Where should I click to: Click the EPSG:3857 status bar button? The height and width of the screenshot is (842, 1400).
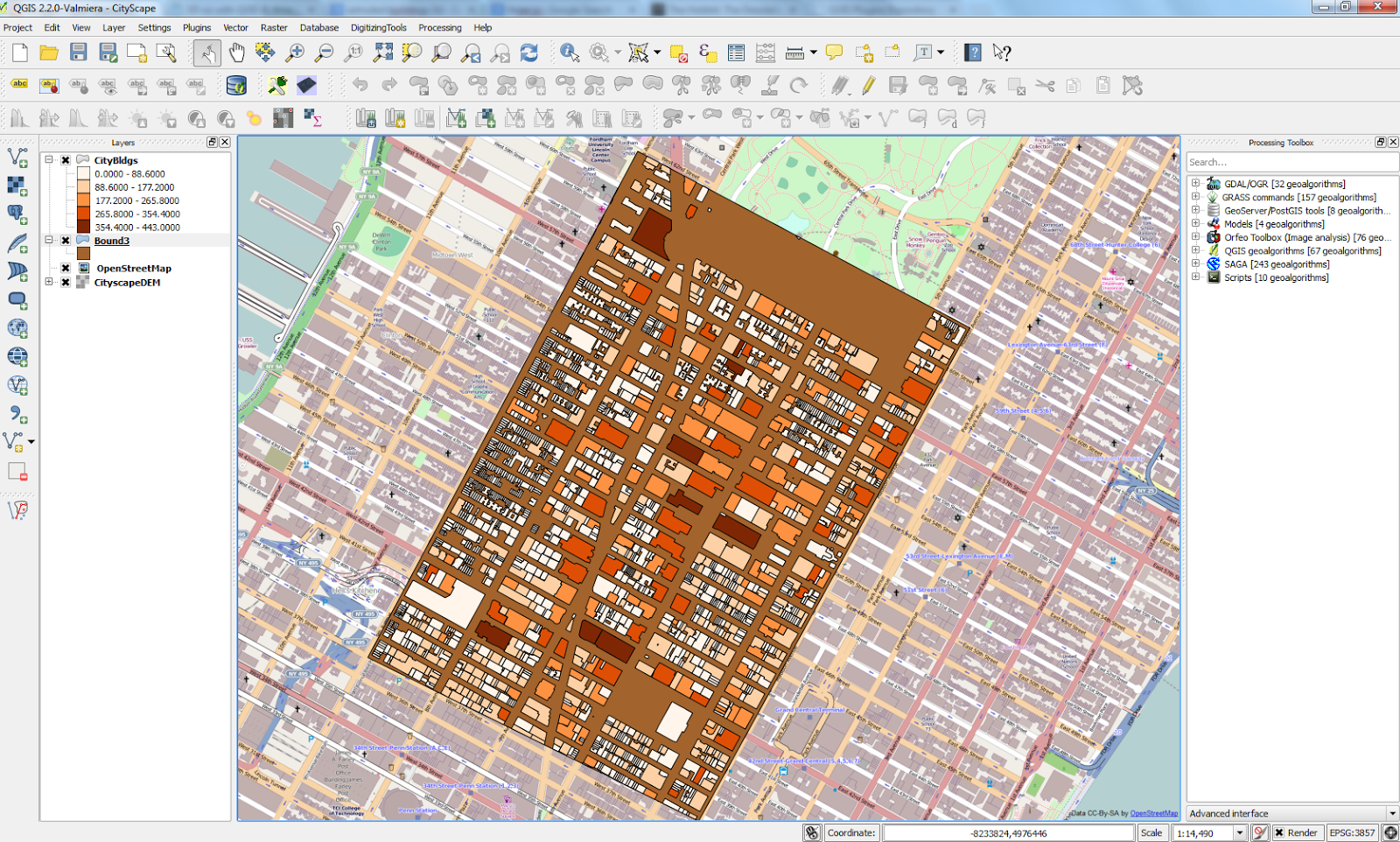pyautogui.click(x=1353, y=832)
